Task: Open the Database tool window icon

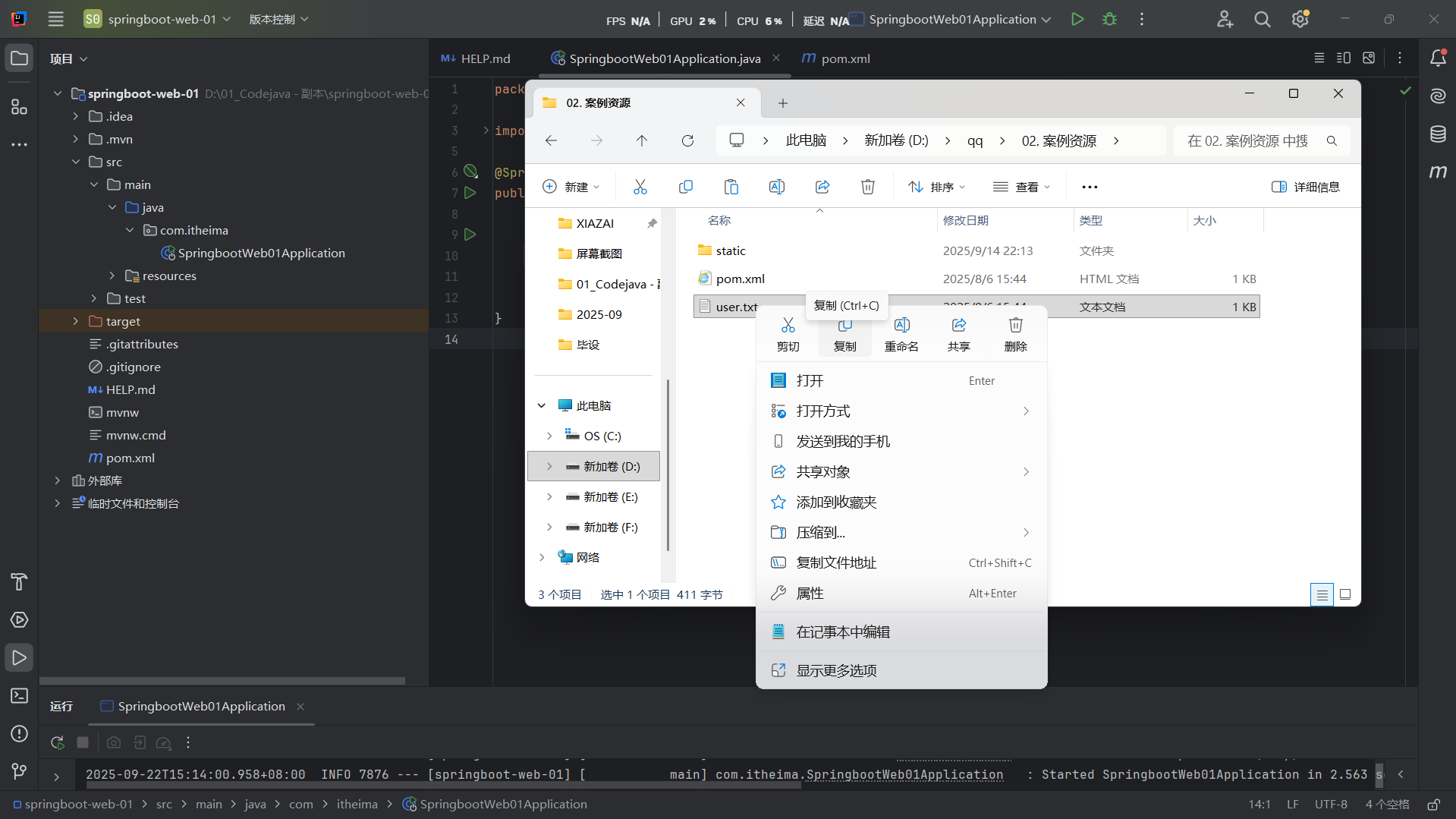Action: pos(1438,134)
